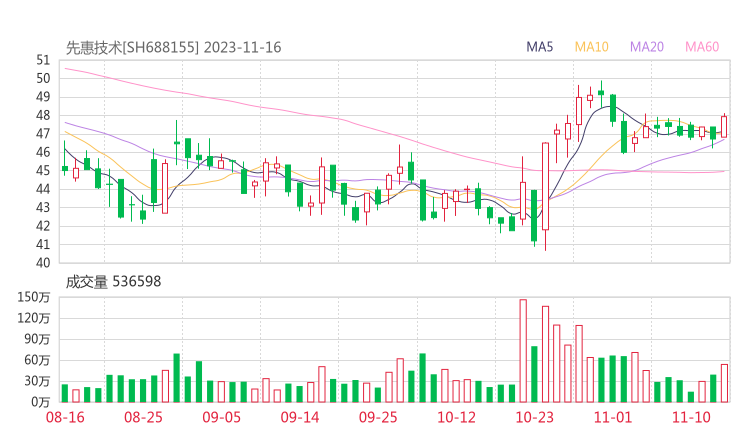
Task: Click the tall red candlestick reaching the 10-23 low
Action: click(546, 196)
